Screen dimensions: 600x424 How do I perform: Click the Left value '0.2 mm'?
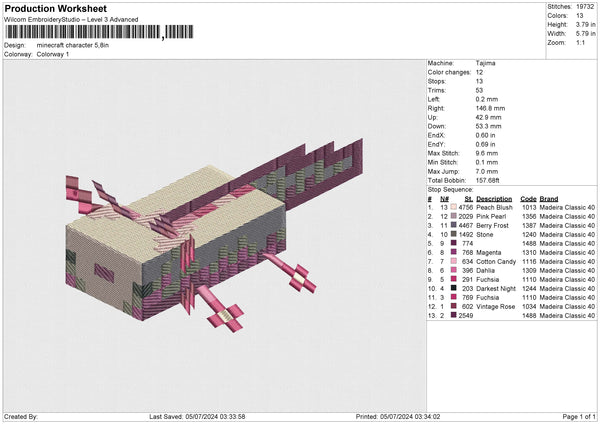coord(487,99)
